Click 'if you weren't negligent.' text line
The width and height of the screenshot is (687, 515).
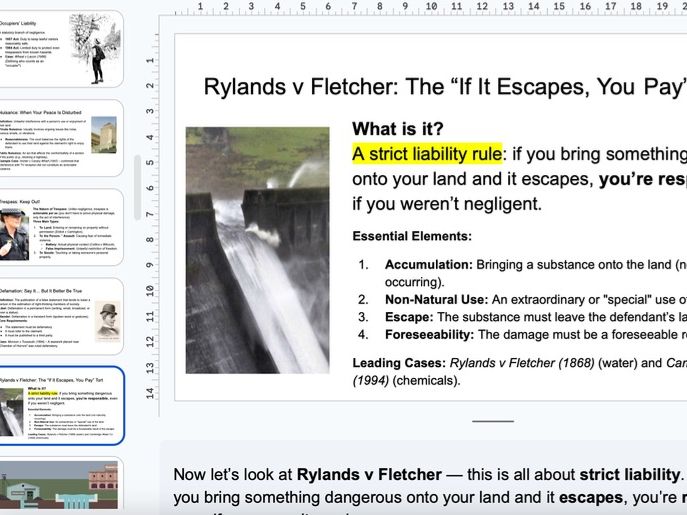coord(447,204)
